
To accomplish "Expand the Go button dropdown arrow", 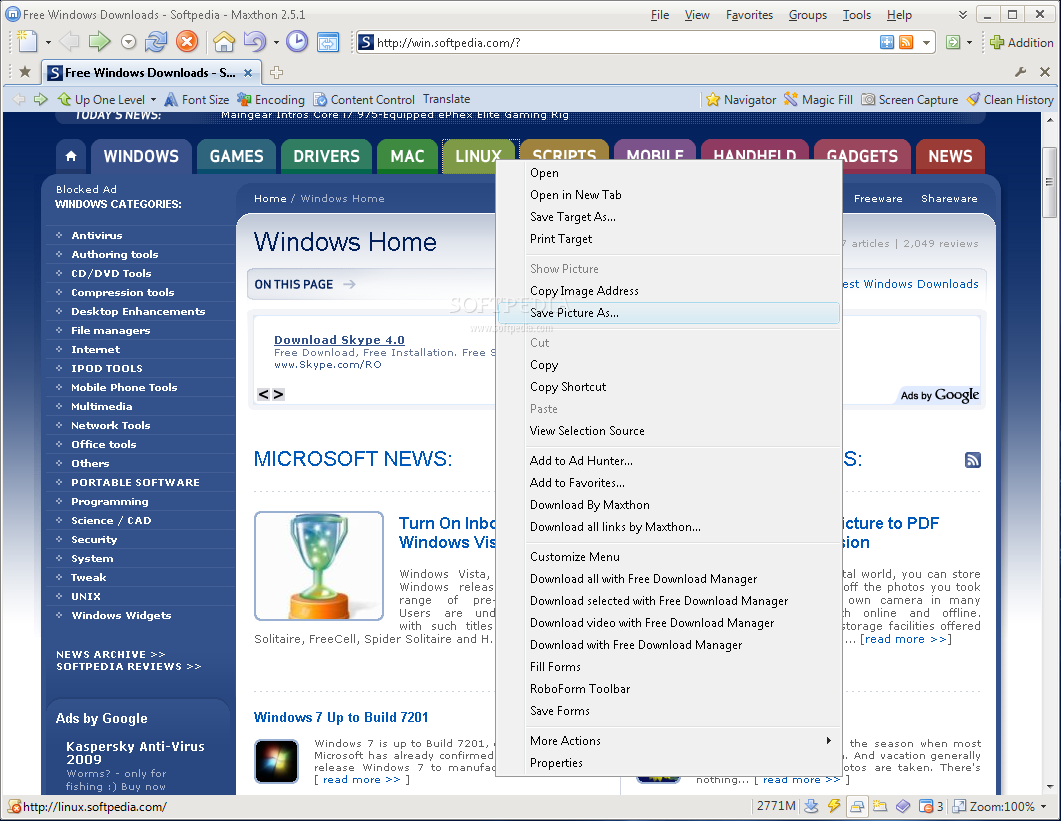I will (969, 43).
